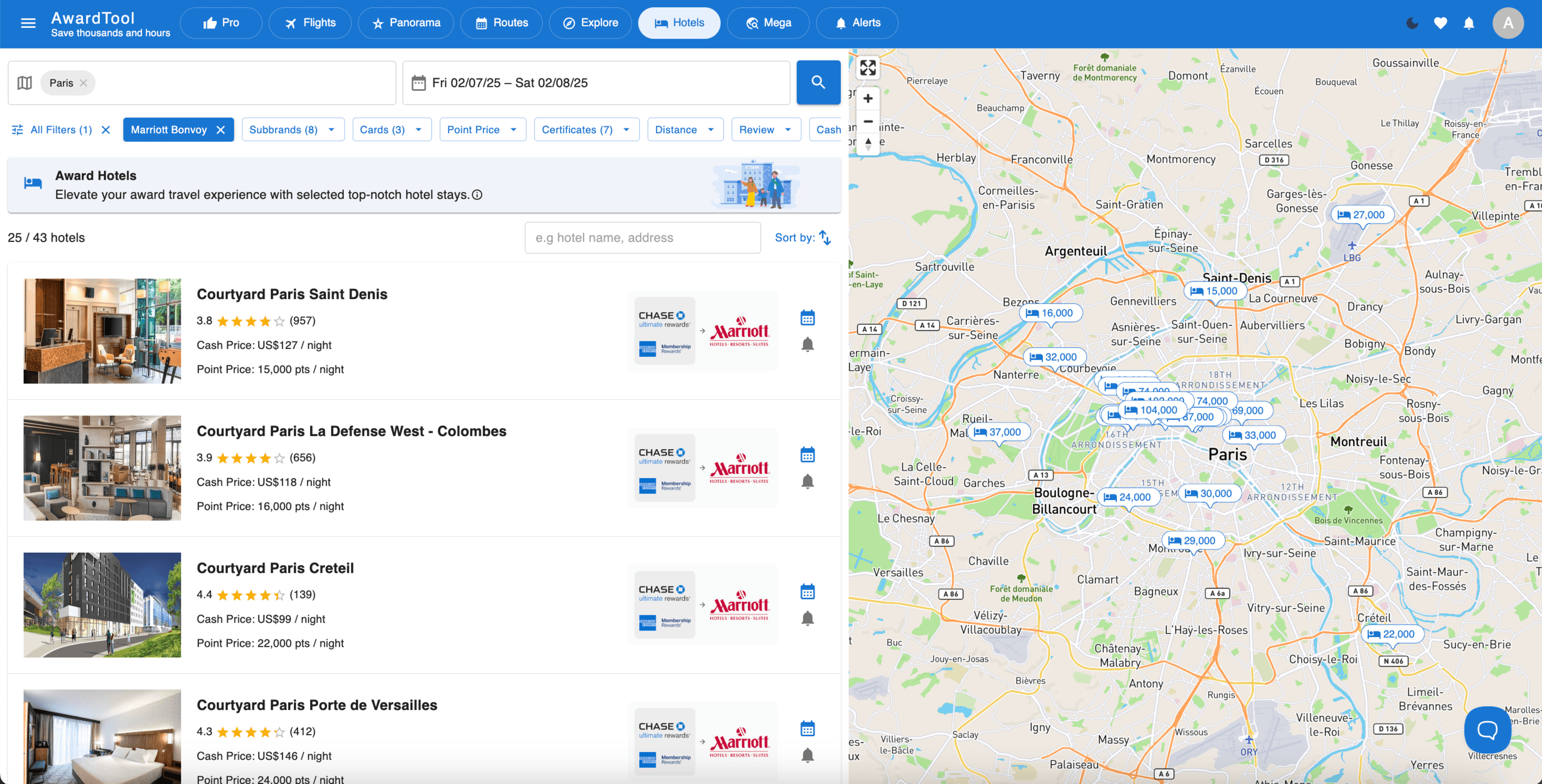Open favorites heart icon in header
Viewport: 1542px width, 784px height.
click(1440, 24)
